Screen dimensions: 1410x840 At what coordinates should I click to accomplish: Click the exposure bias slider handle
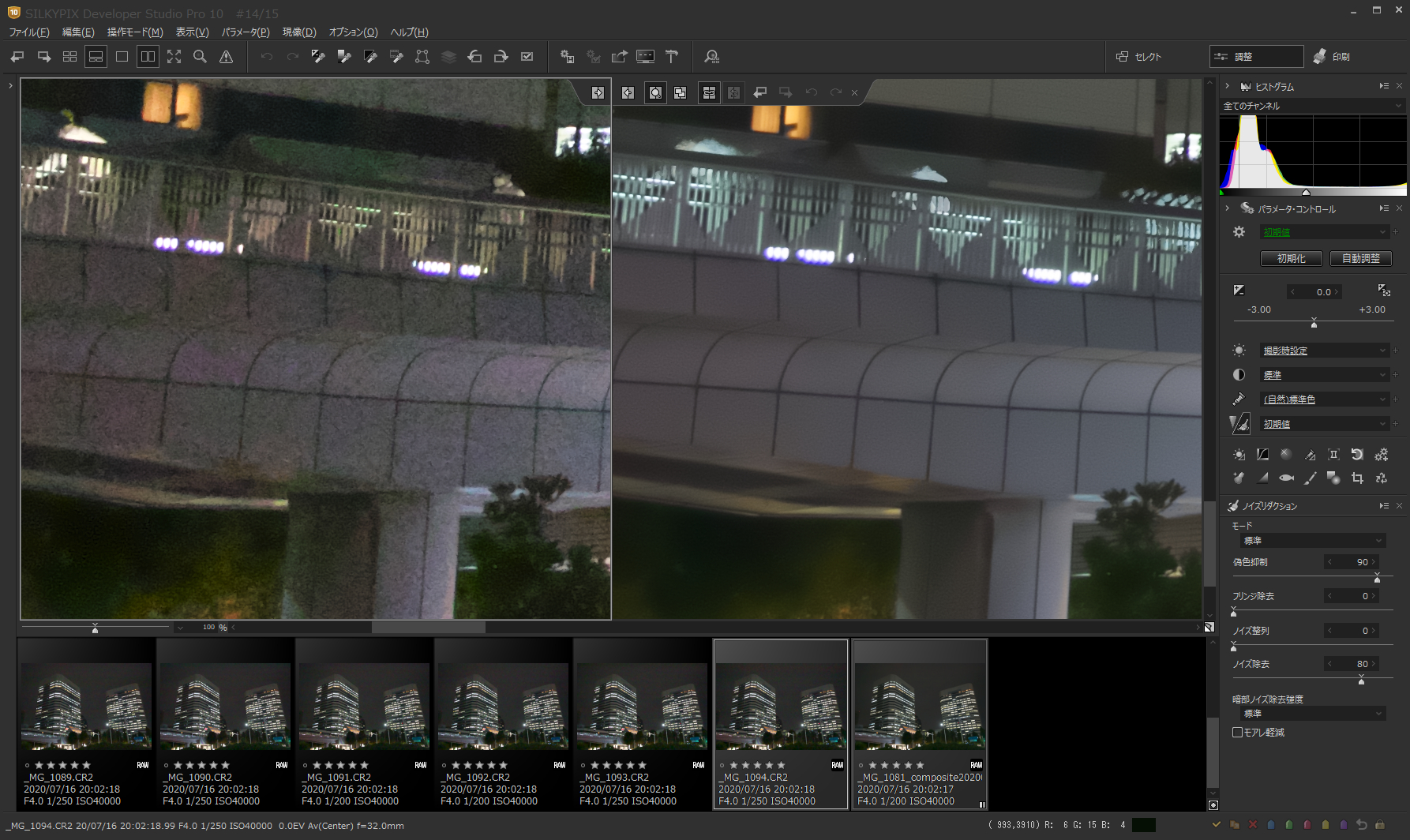click(x=1314, y=324)
